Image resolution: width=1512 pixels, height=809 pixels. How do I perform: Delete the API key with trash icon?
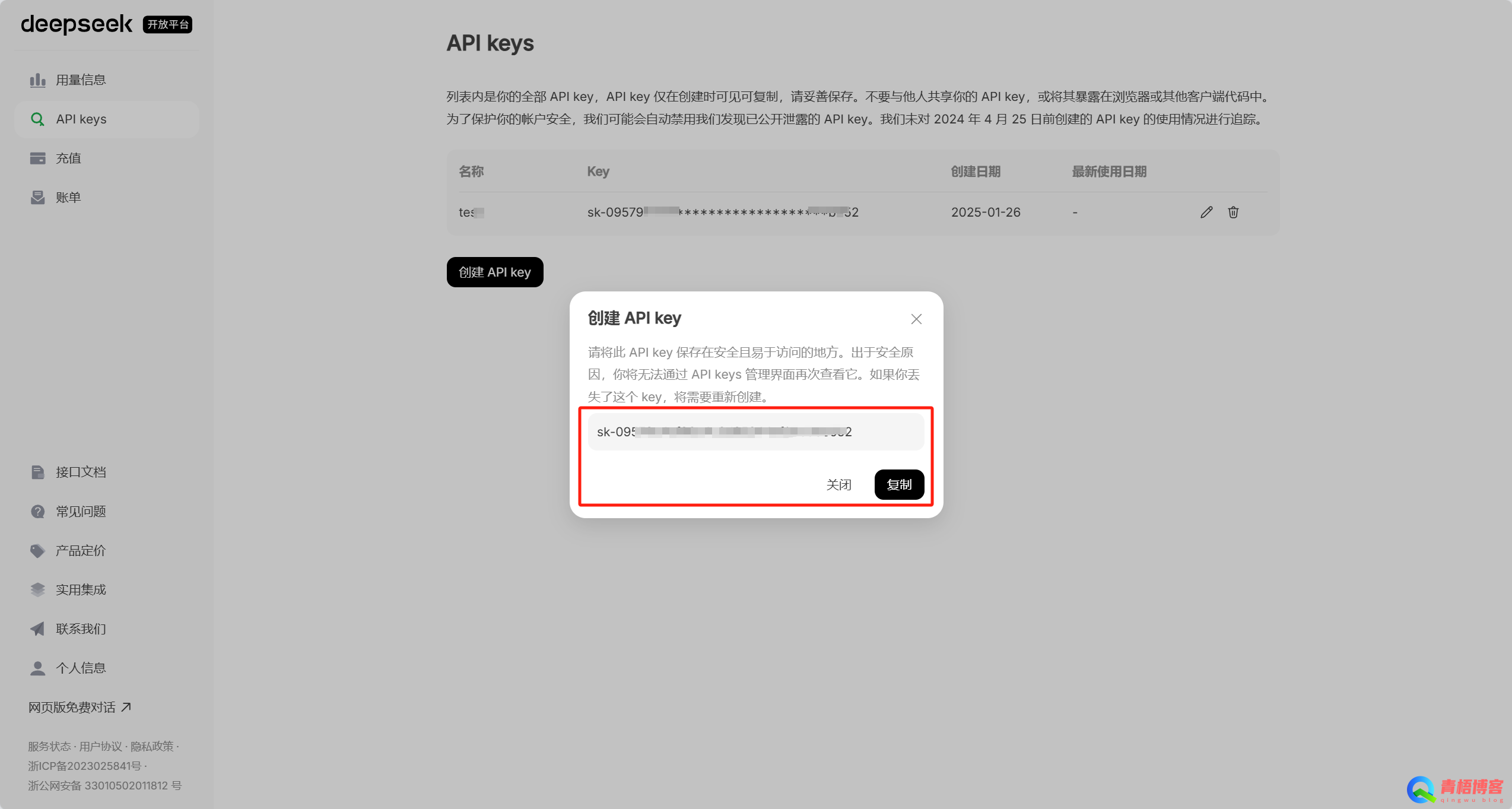[1233, 212]
